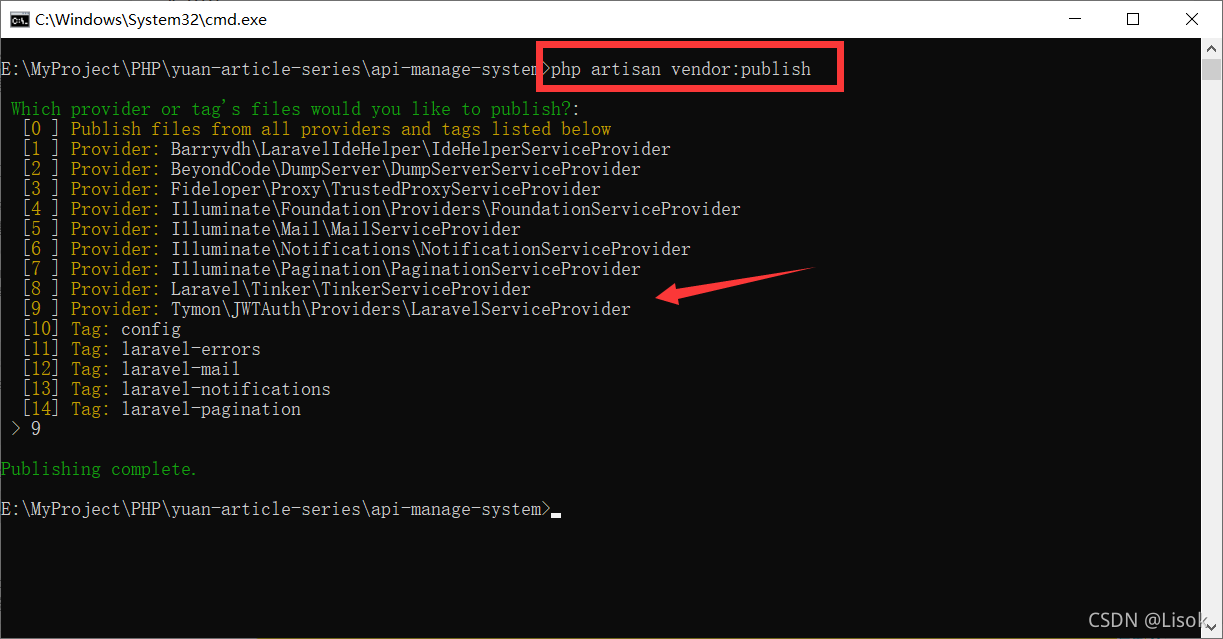
Task: Click the vertical scrollbar thumb
Action: coord(1212,70)
